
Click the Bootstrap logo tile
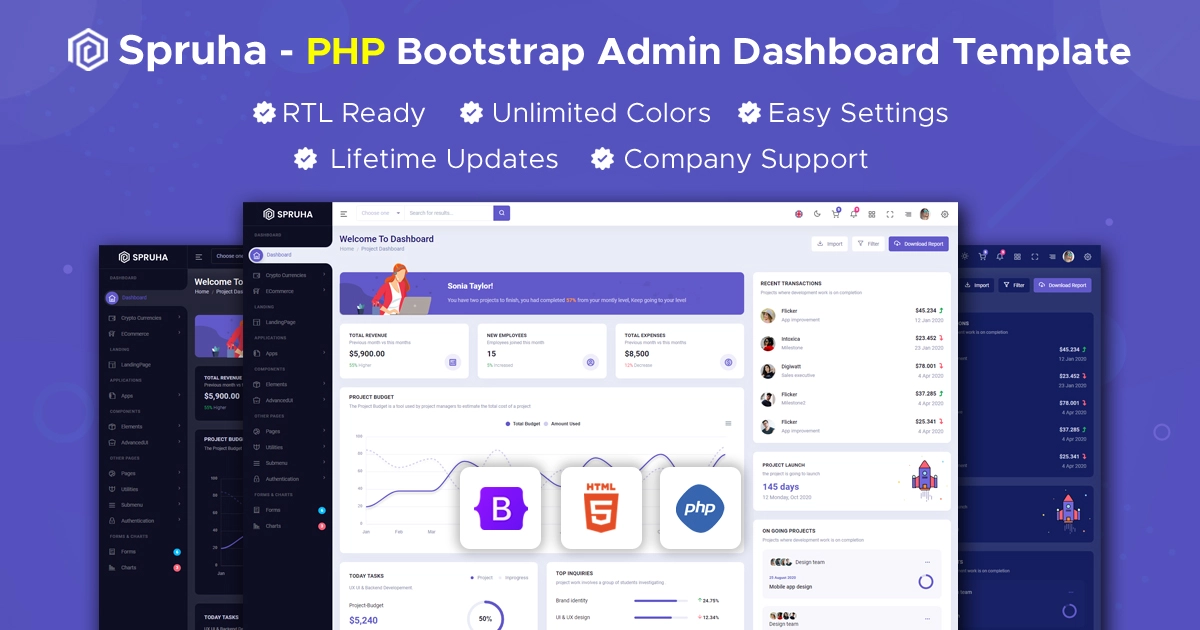click(x=500, y=507)
